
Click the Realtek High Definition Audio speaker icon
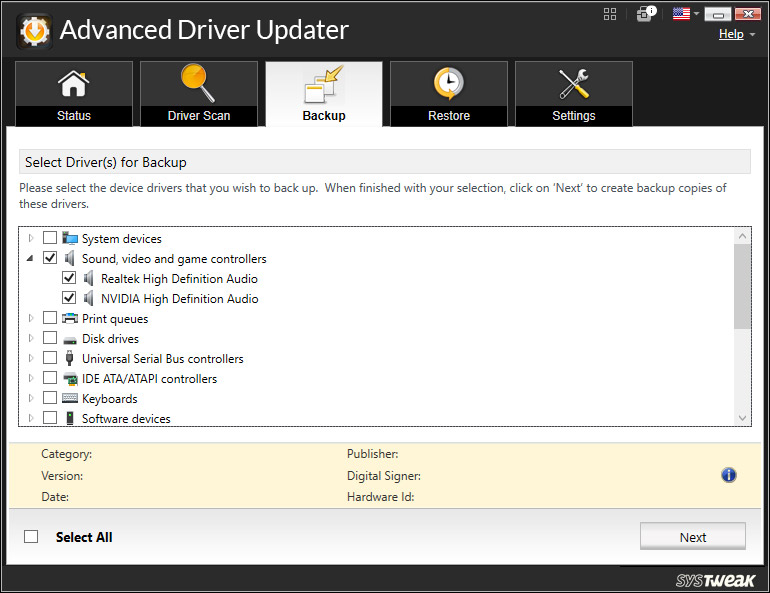tap(88, 278)
